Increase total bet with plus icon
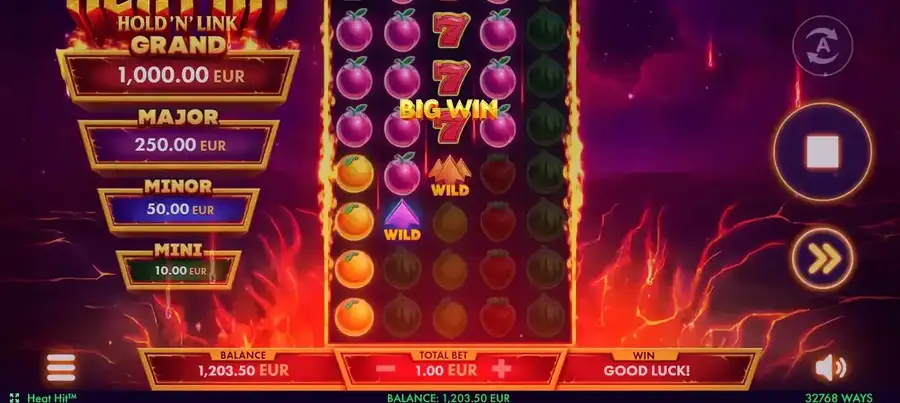This screenshot has height=403, width=900. [x=501, y=369]
